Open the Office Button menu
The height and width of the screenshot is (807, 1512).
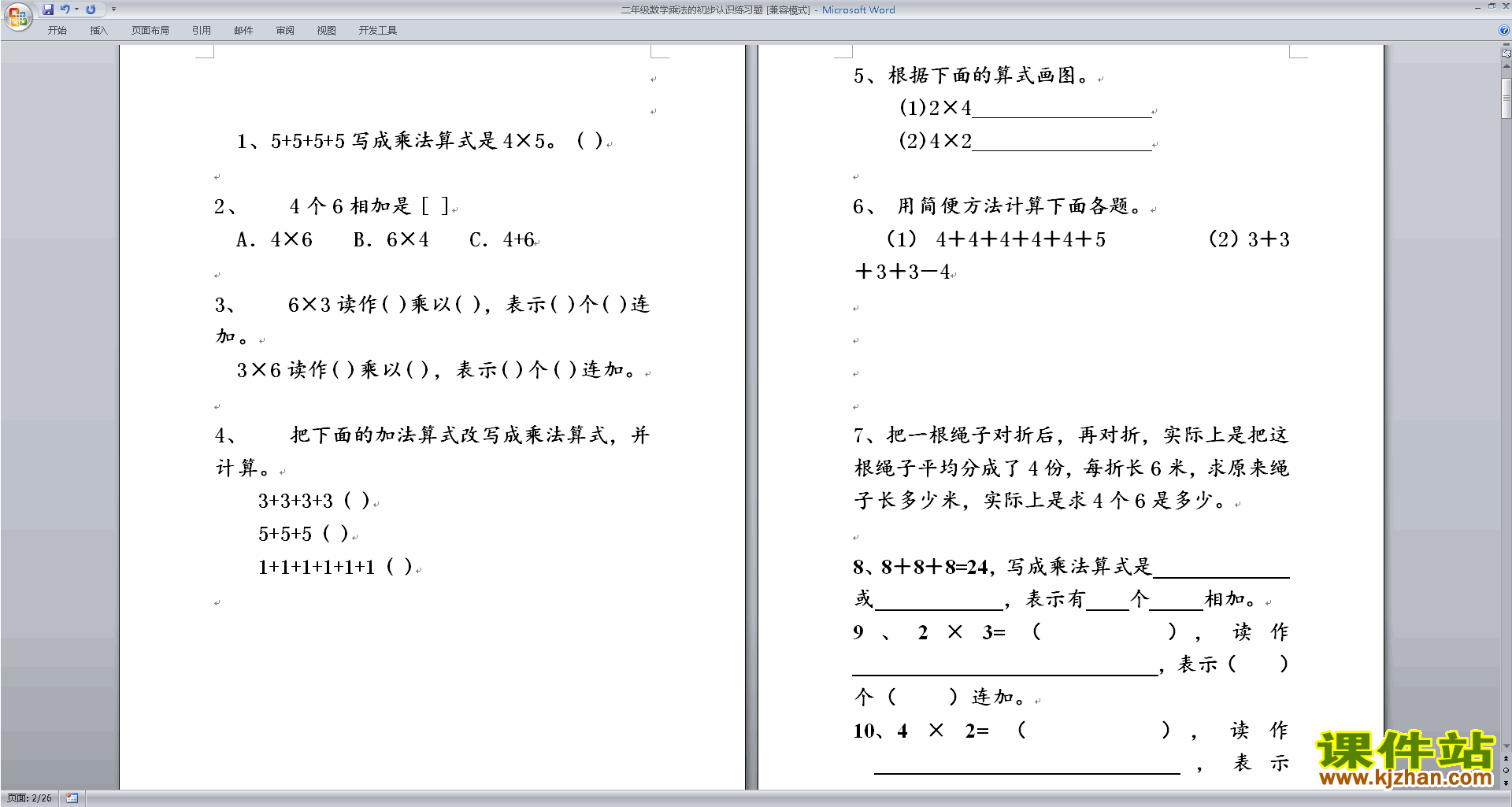[17, 17]
